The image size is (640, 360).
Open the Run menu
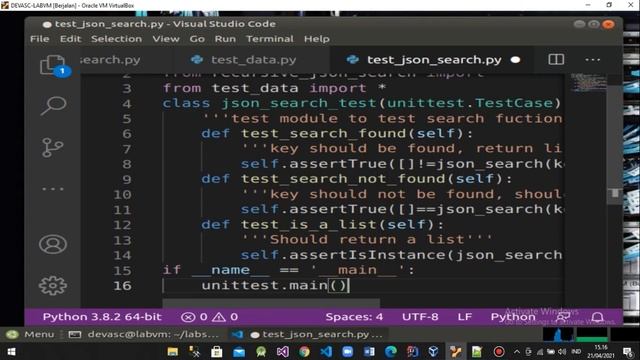[x=225, y=39]
